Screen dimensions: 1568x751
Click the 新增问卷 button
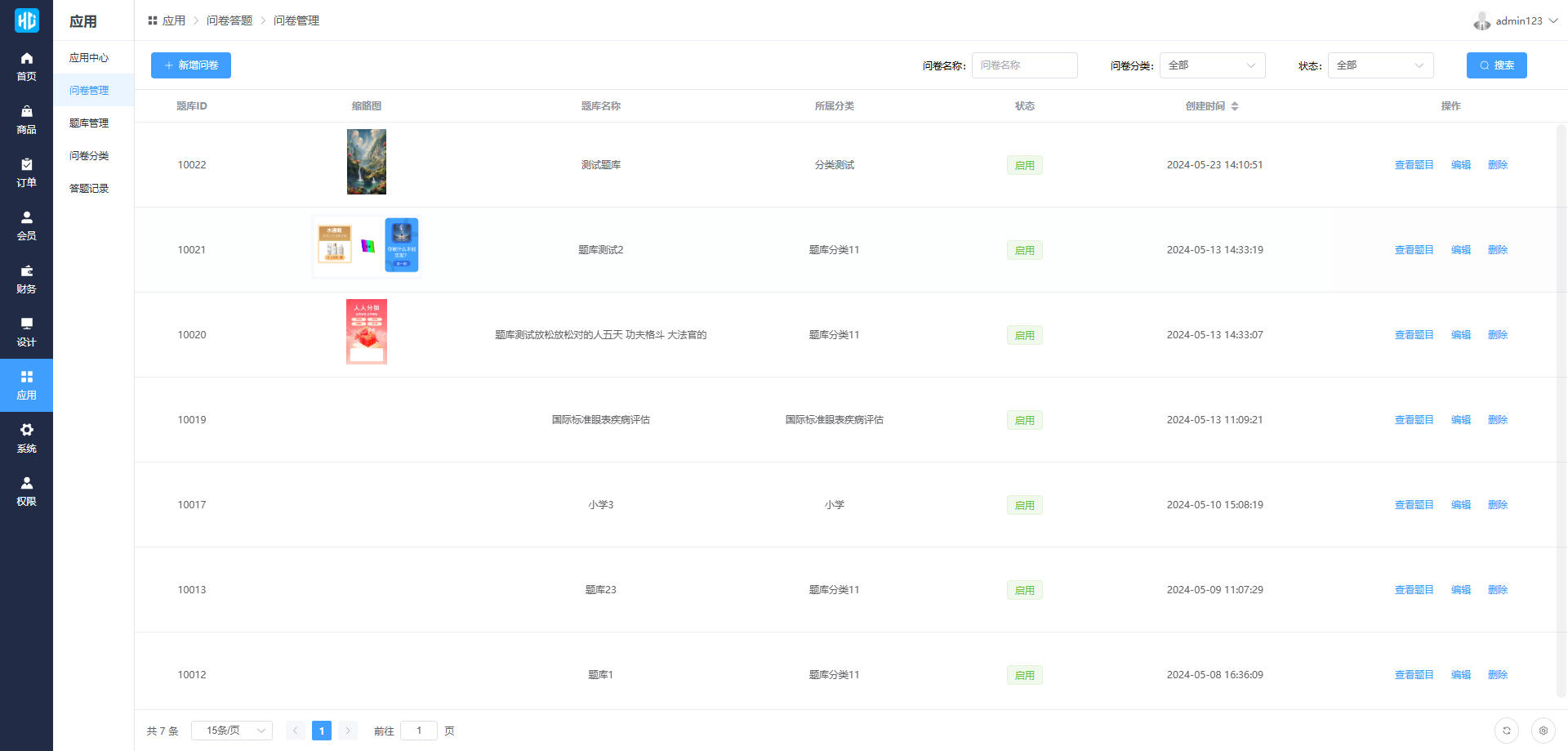[x=191, y=65]
